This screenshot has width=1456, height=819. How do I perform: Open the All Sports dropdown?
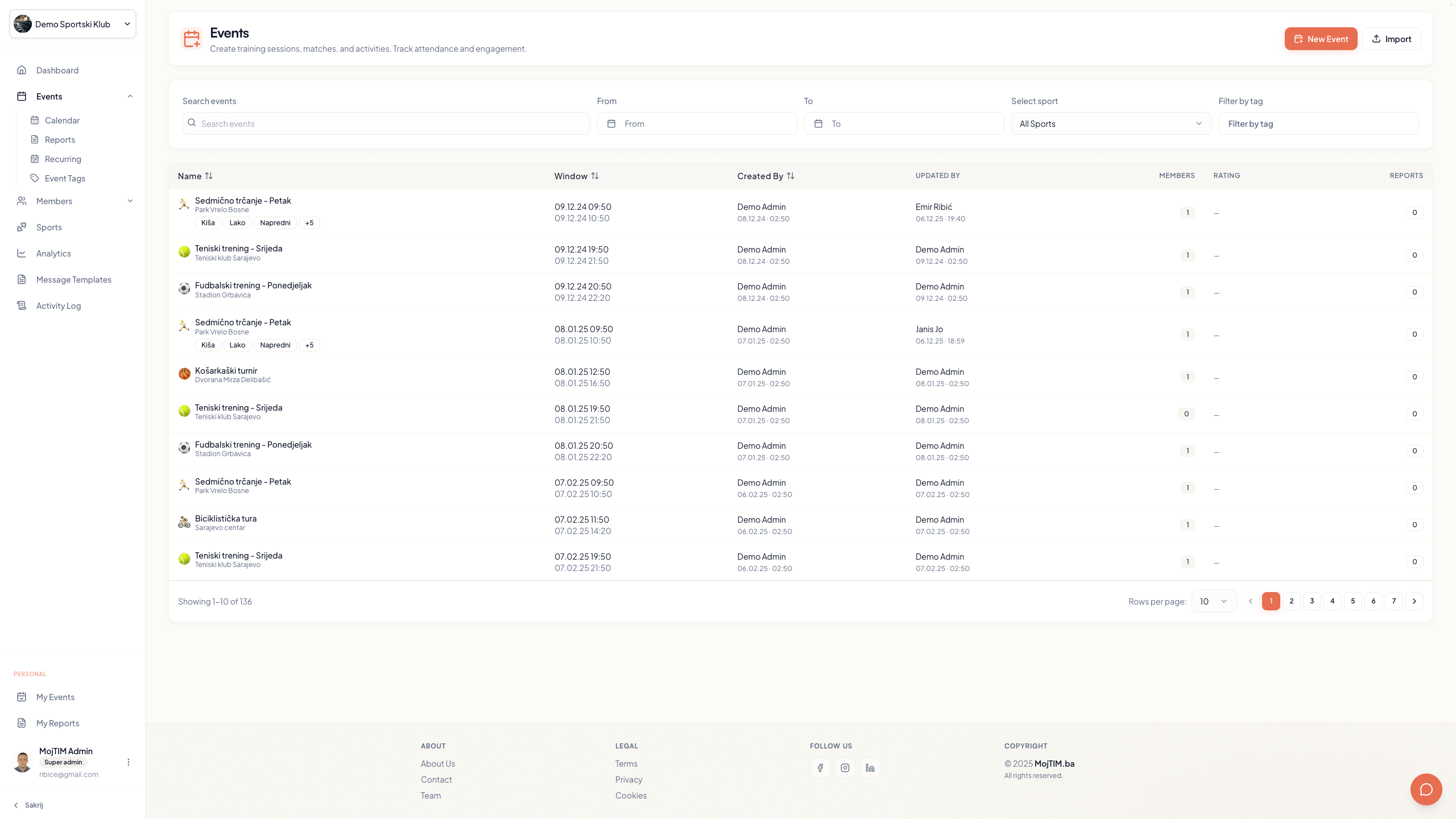[x=1111, y=123]
